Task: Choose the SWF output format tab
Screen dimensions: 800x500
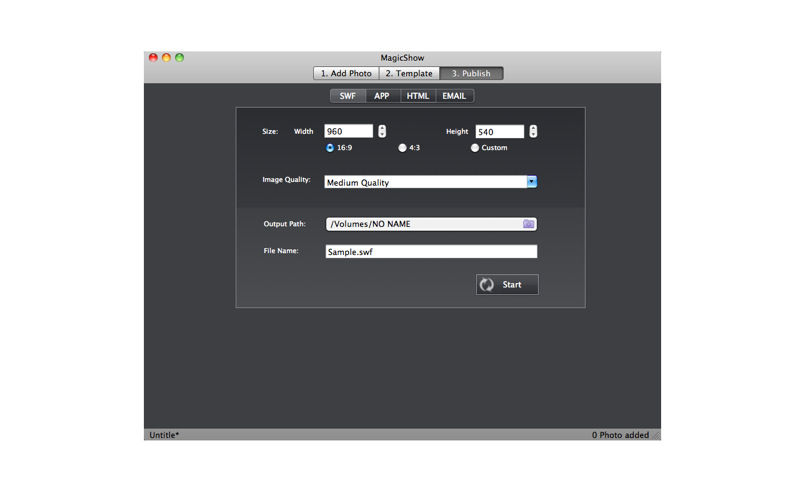Action: tap(348, 96)
